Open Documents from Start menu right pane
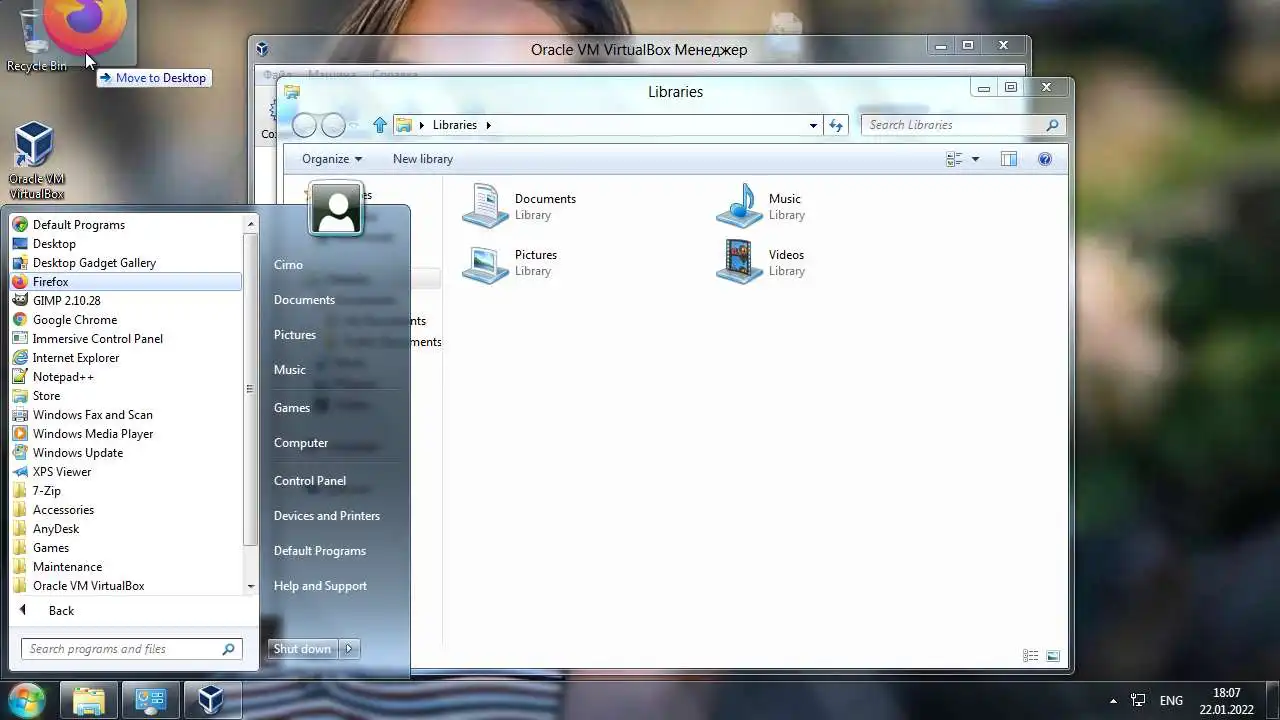The image size is (1280, 720). point(304,300)
